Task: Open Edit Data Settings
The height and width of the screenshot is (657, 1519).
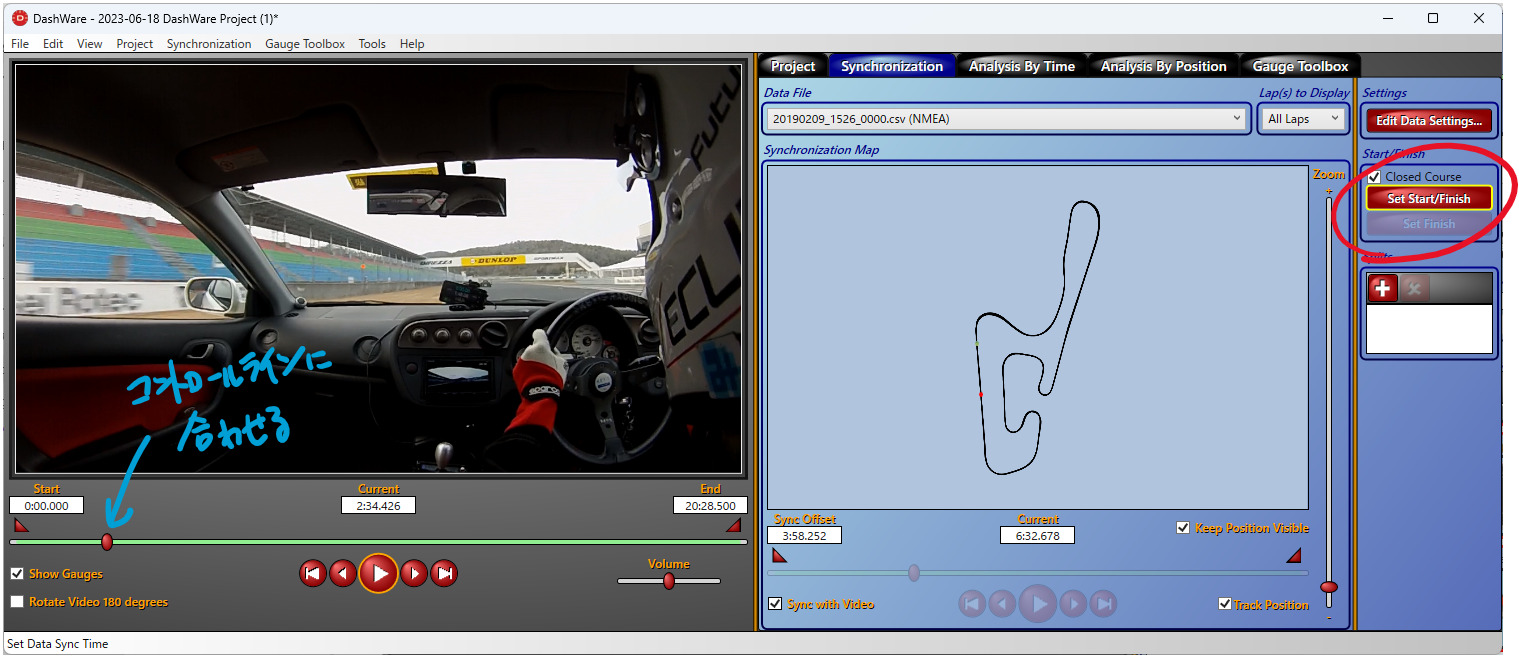Action: [1428, 121]
